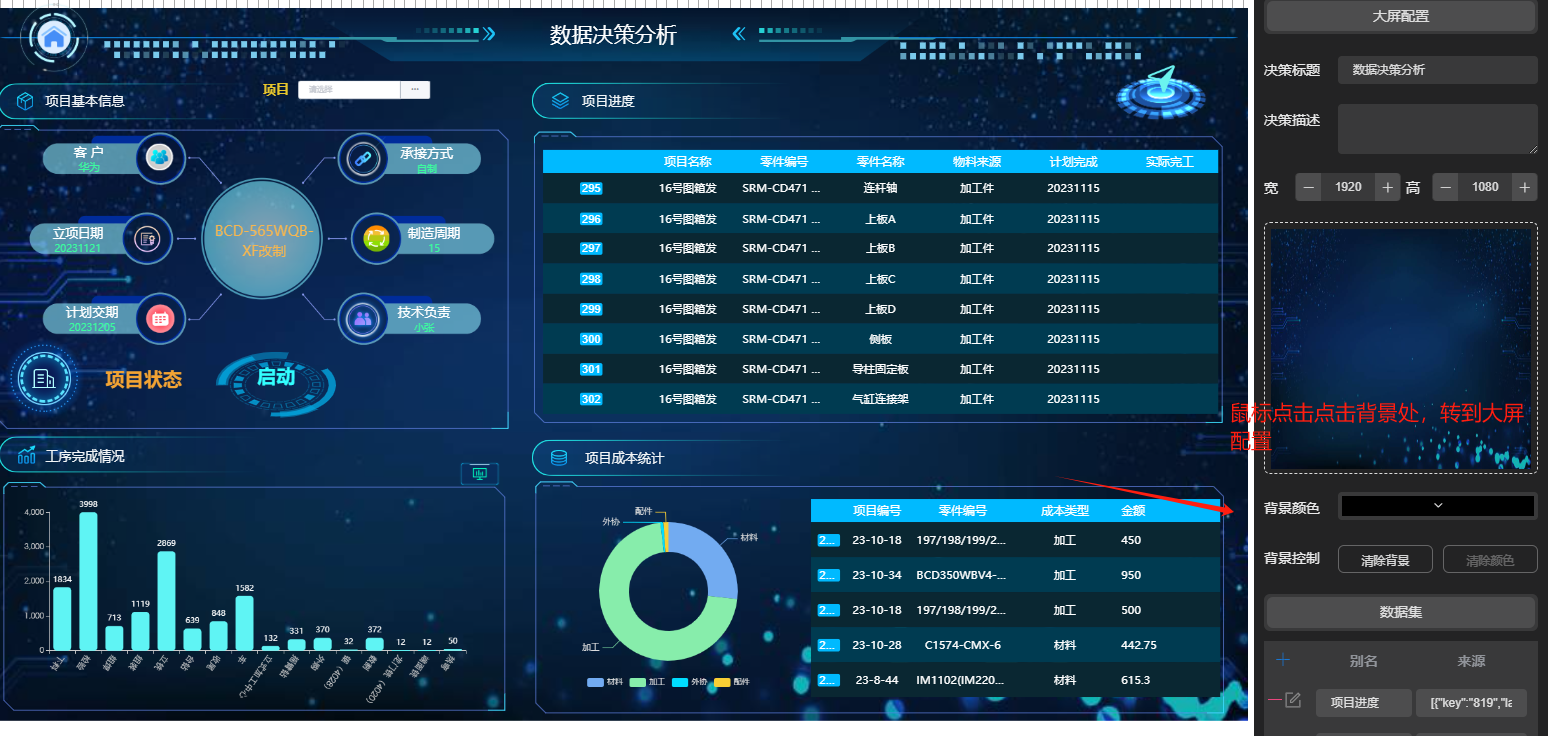Add a new dataset with the plus icon
1548x736 pixels.
[x=1283, y=659]
